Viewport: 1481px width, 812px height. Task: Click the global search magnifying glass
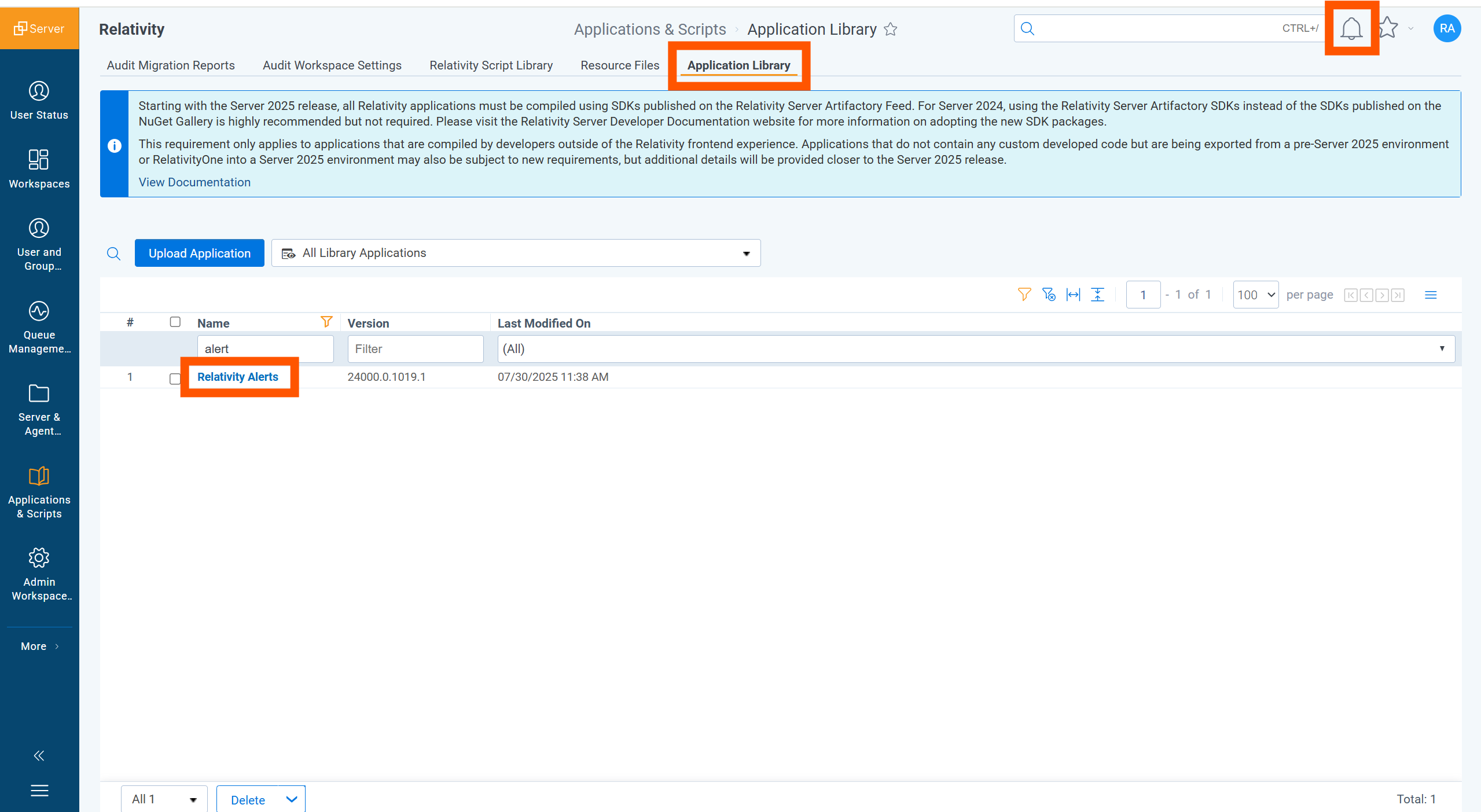tap(1028, 27)
